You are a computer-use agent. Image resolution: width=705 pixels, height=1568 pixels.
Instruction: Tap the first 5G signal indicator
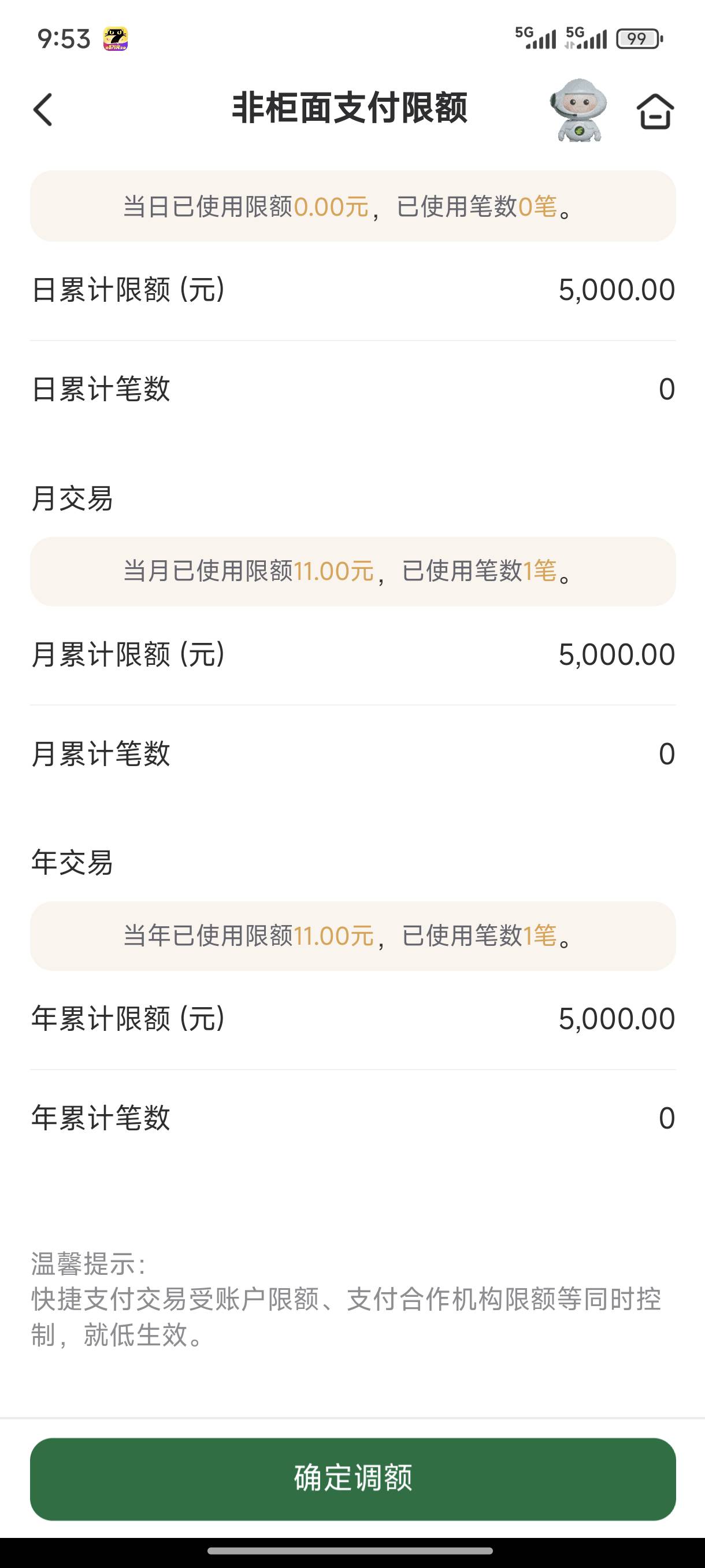(536, 38)
